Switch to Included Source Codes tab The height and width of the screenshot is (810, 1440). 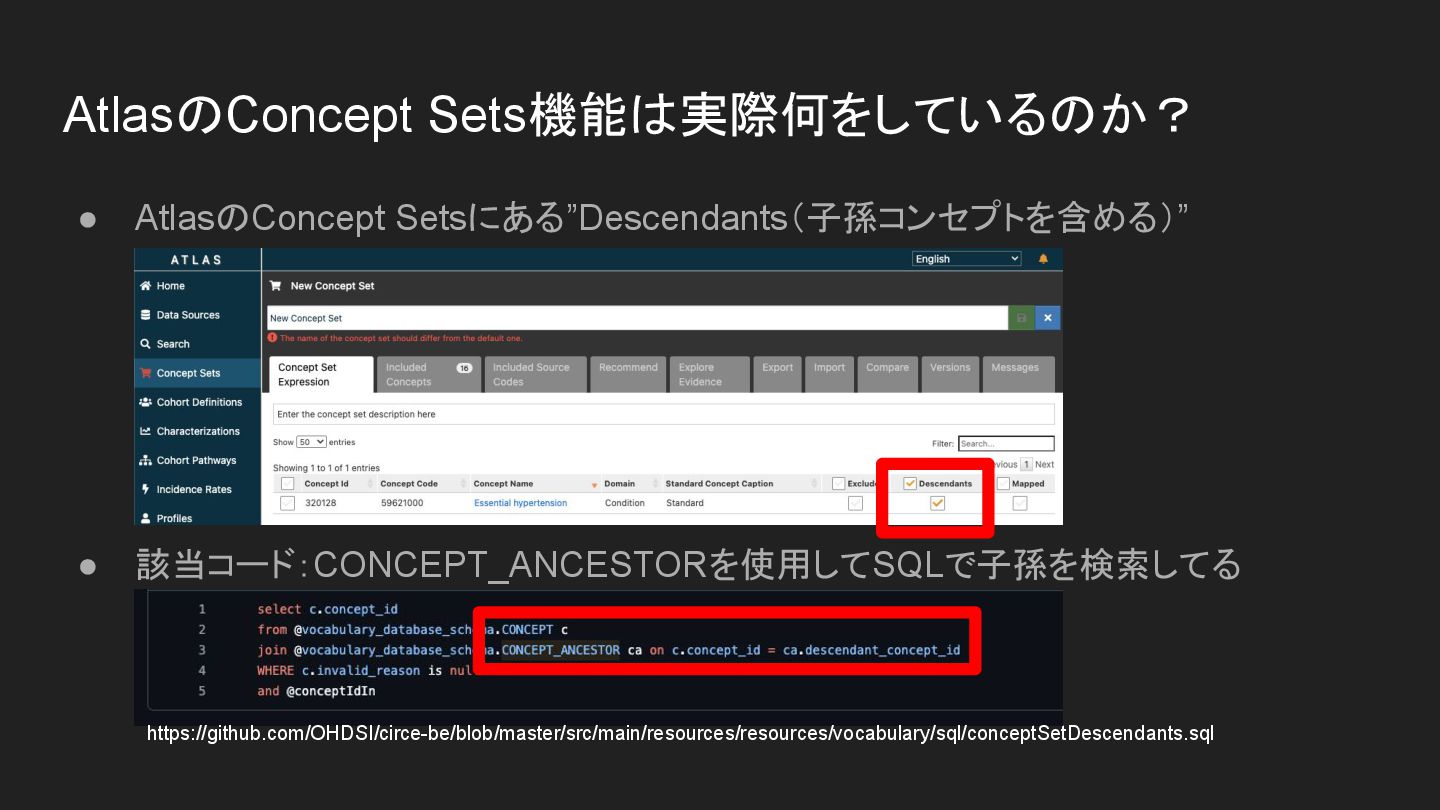534,375
